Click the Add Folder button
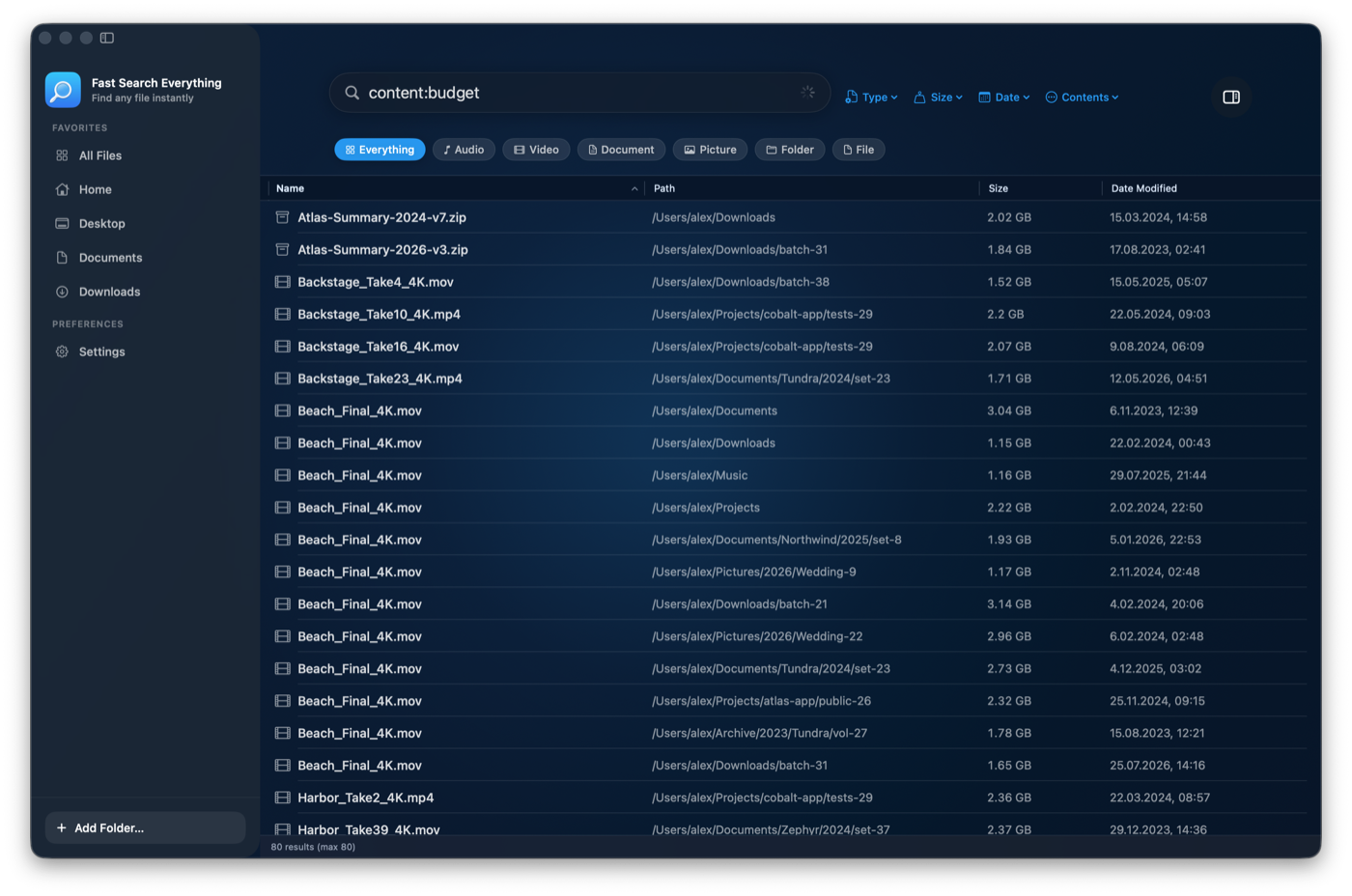 [x=145, y=827]
